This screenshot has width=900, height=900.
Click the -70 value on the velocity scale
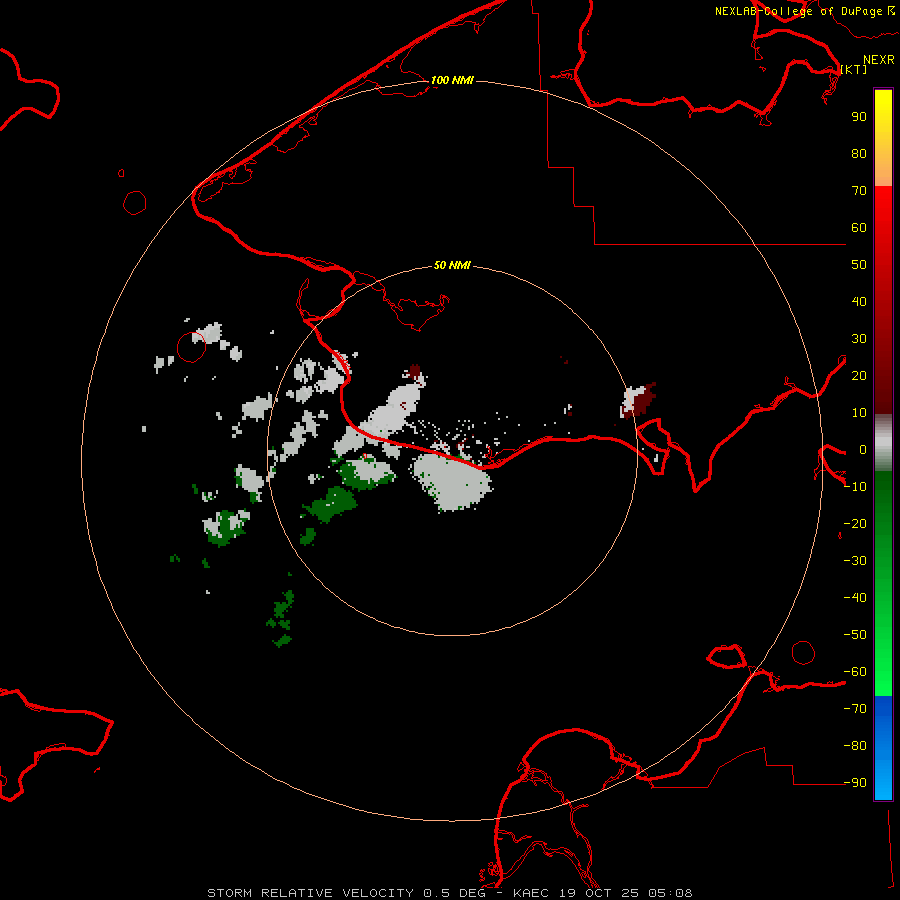point(855,709)
